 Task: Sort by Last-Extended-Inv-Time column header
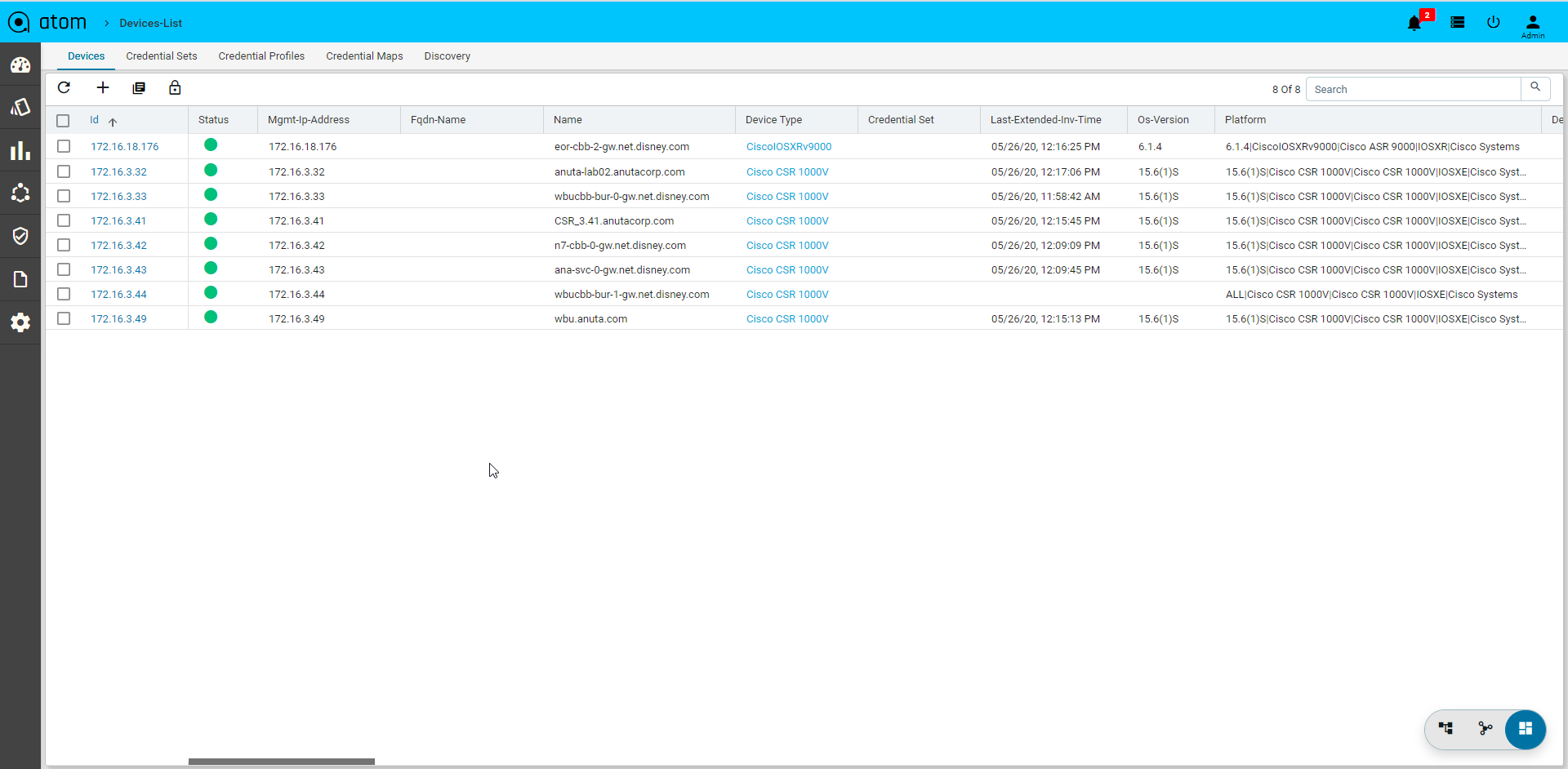pos(1046,120)
